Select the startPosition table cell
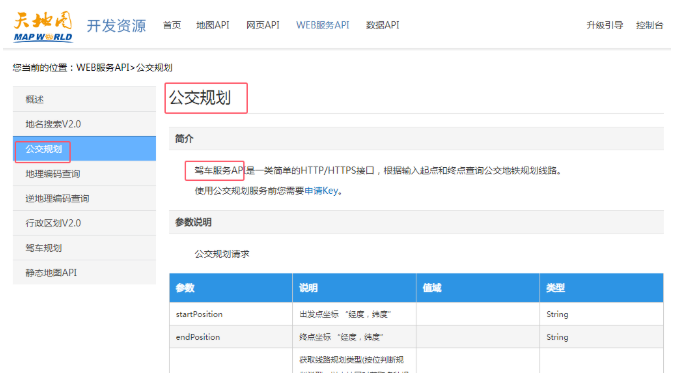 [231, 314]
